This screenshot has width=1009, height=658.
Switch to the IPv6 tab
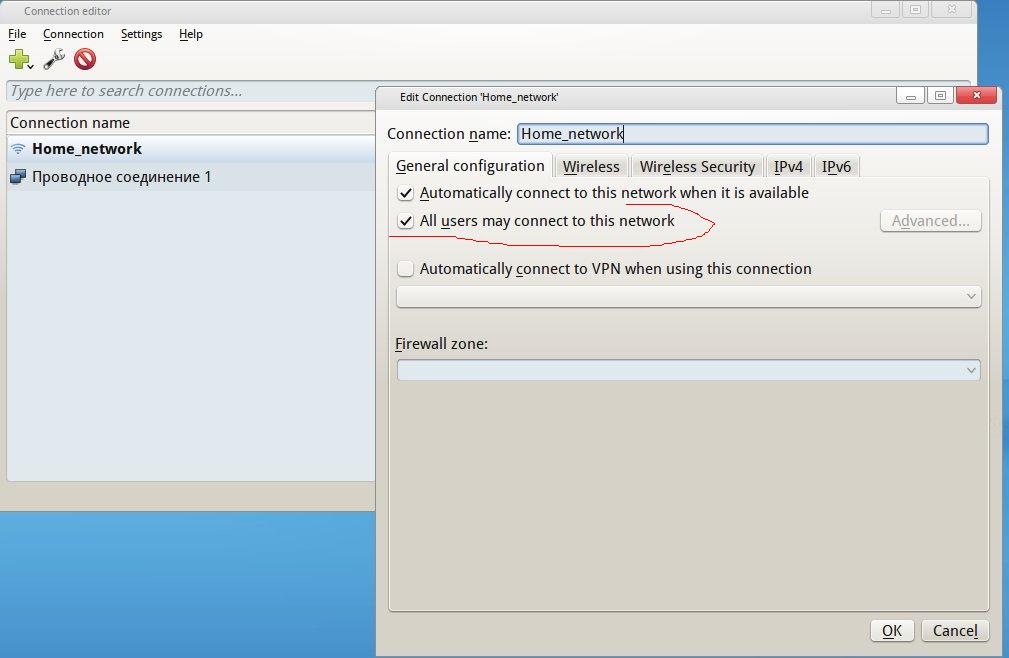[x=836, y=167]
